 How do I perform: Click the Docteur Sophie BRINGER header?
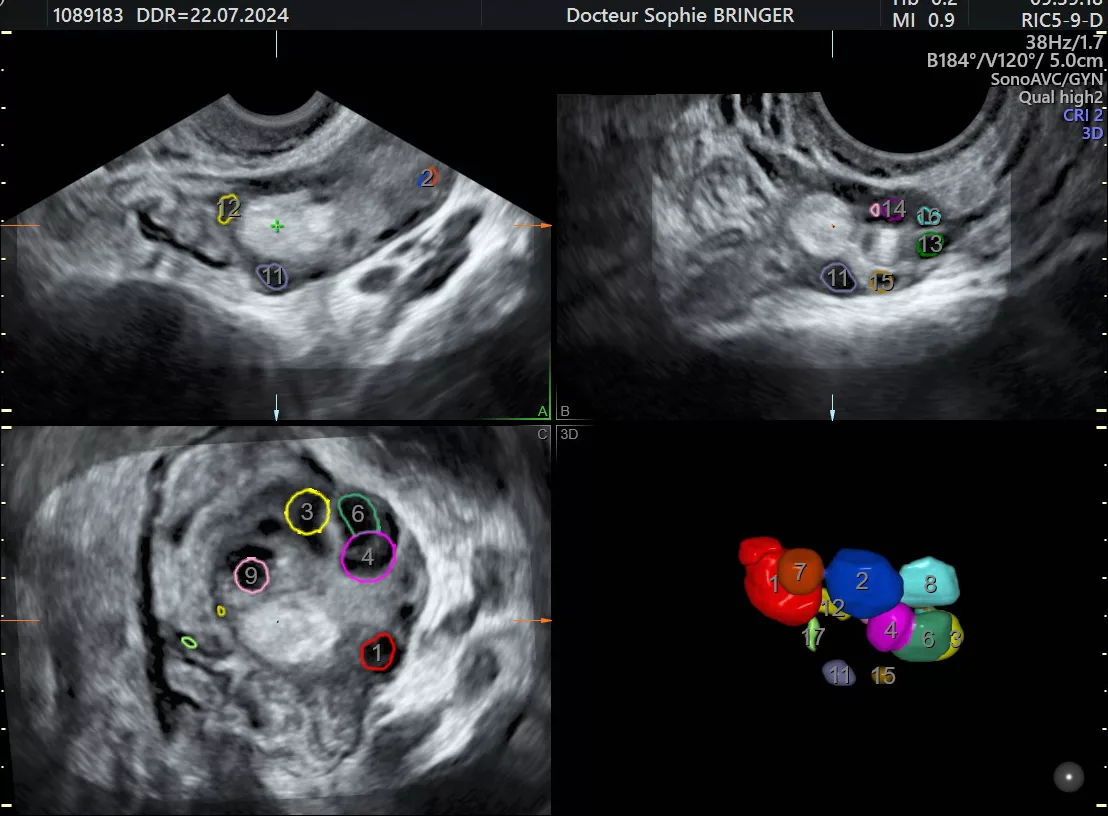click(680, 15)
